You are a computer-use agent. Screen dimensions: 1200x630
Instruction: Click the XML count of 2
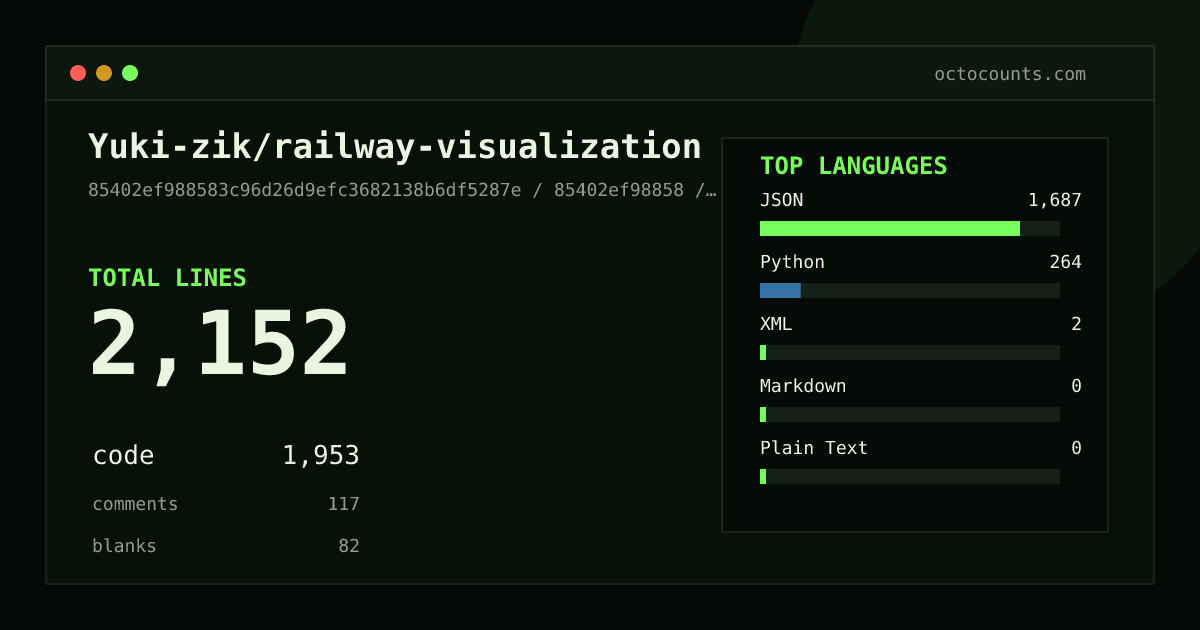[1076, 324]
